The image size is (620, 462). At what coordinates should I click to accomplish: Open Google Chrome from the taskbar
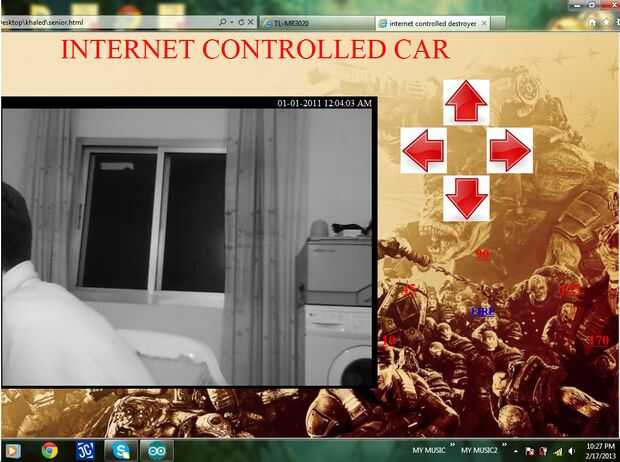click(x=50, y=451)
